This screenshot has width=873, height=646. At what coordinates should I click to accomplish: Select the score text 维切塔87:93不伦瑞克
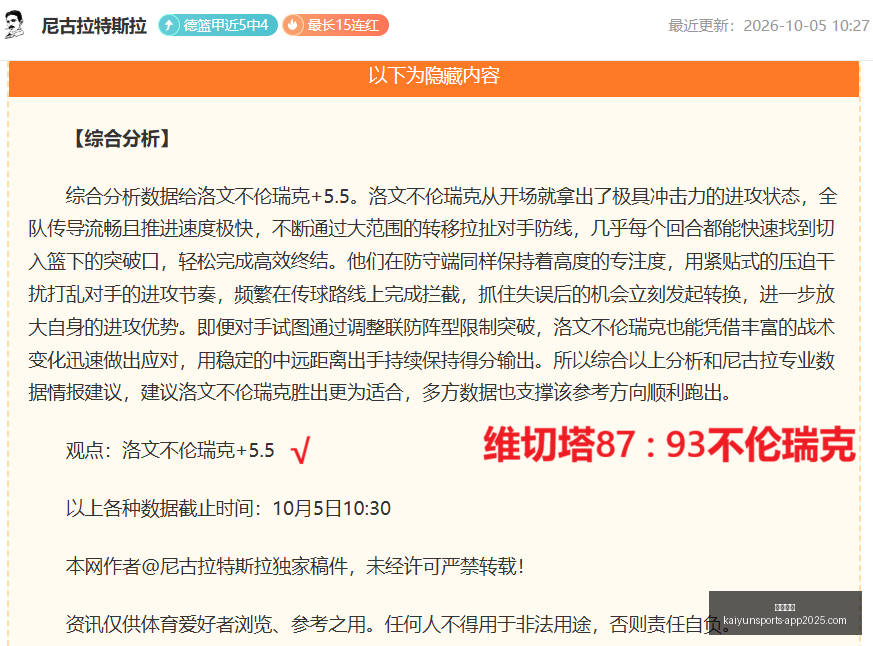[x=669, y=444]
